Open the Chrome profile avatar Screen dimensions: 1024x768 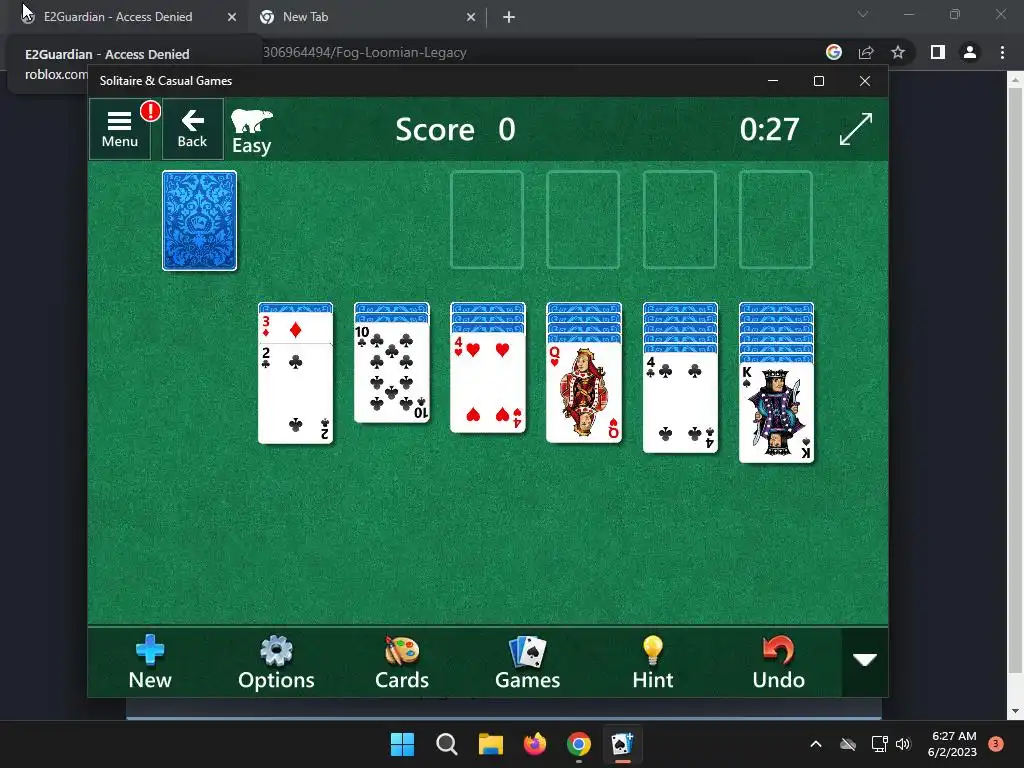[x=970, y=52]
